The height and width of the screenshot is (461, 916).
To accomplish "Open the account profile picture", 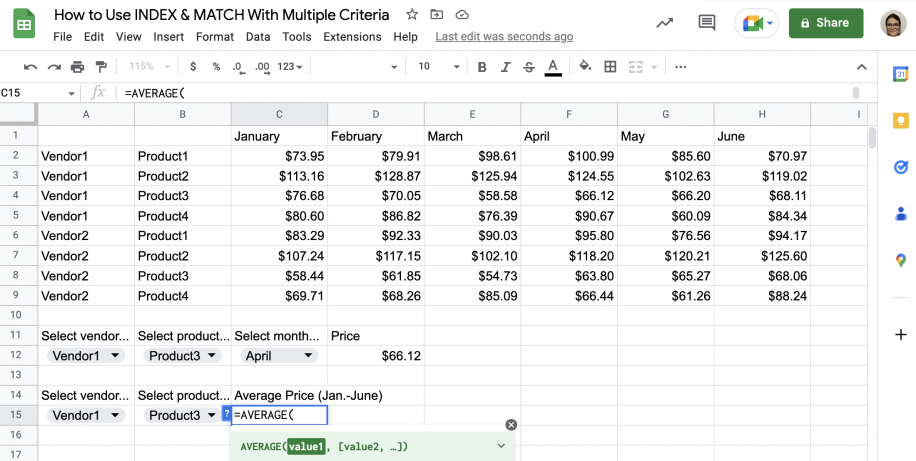I will point(893,23).
